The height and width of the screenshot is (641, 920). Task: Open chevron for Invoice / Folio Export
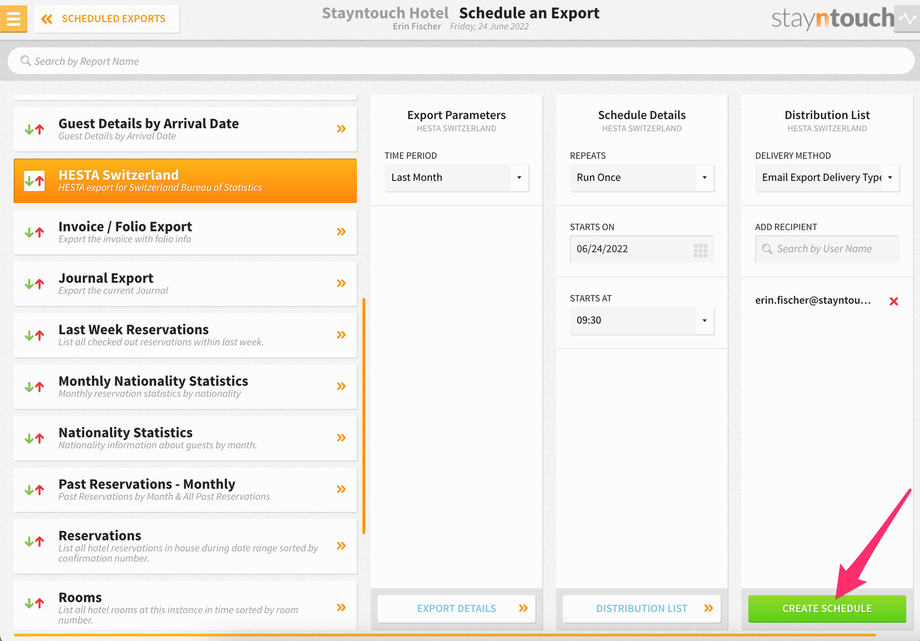[341, 232]
